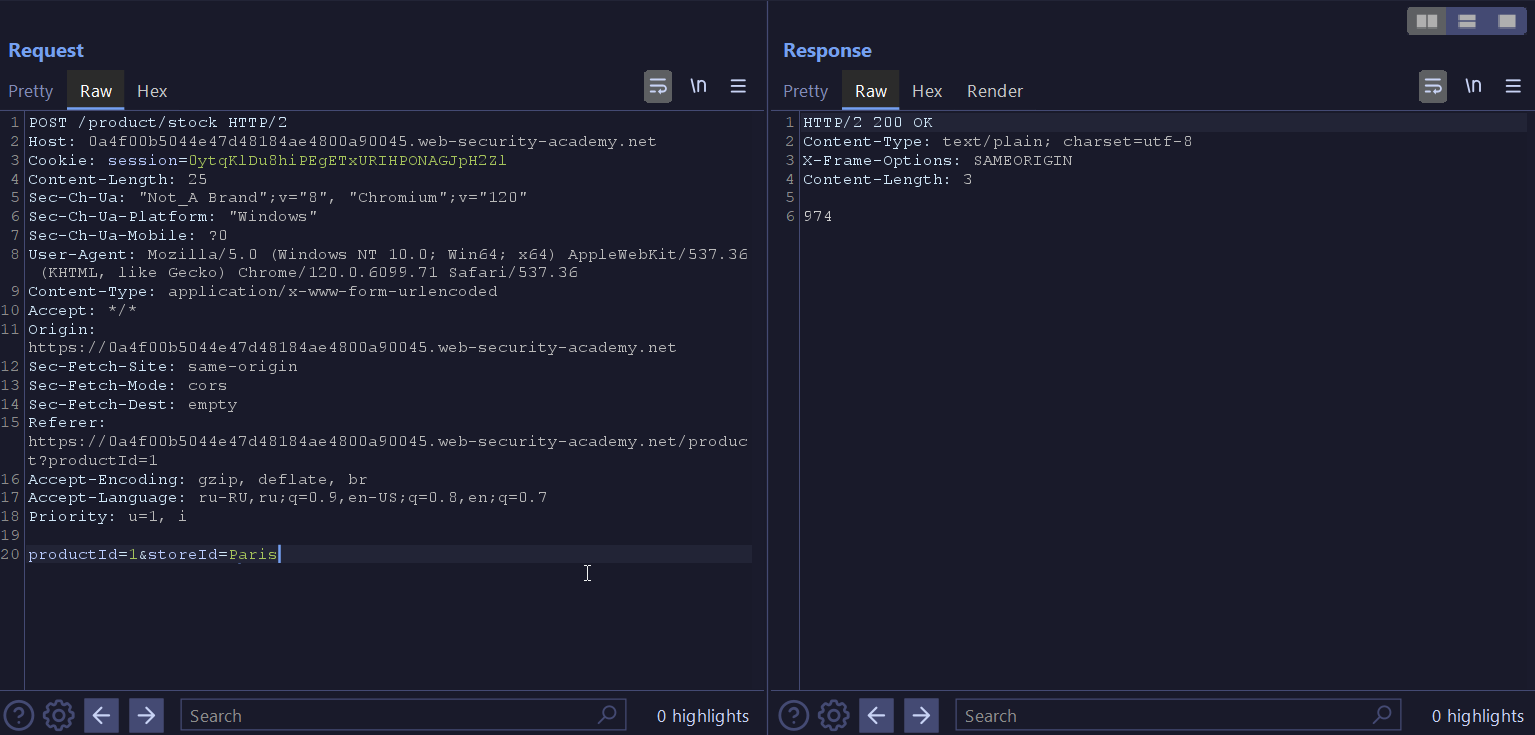Open Request search help icon
This screenshot has width=1535, height=735.
(x=19, y=715)
